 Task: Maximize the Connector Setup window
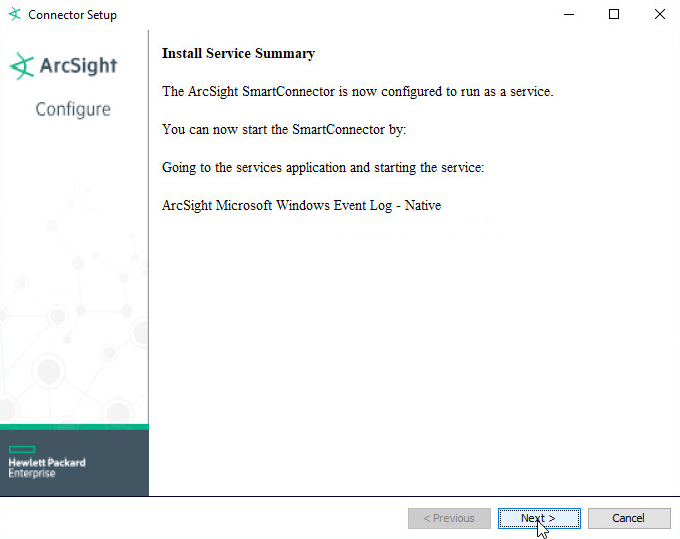click(614, 14)
